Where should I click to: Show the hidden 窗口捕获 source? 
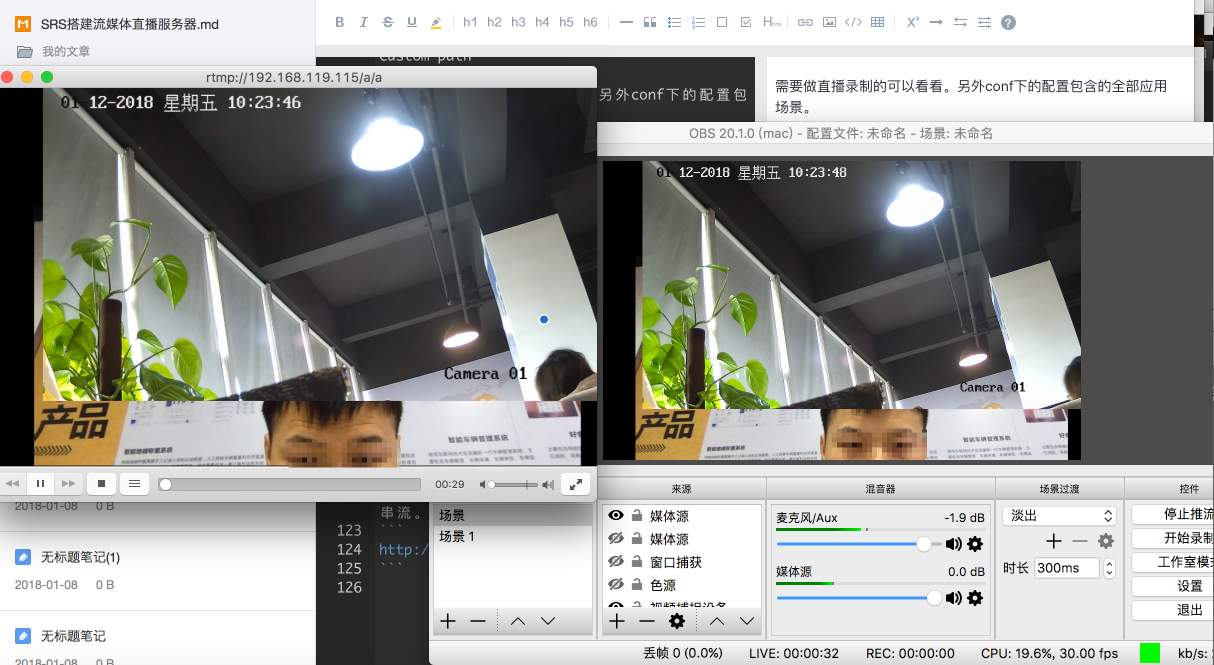pyautogui.click(x=616, y=562)
